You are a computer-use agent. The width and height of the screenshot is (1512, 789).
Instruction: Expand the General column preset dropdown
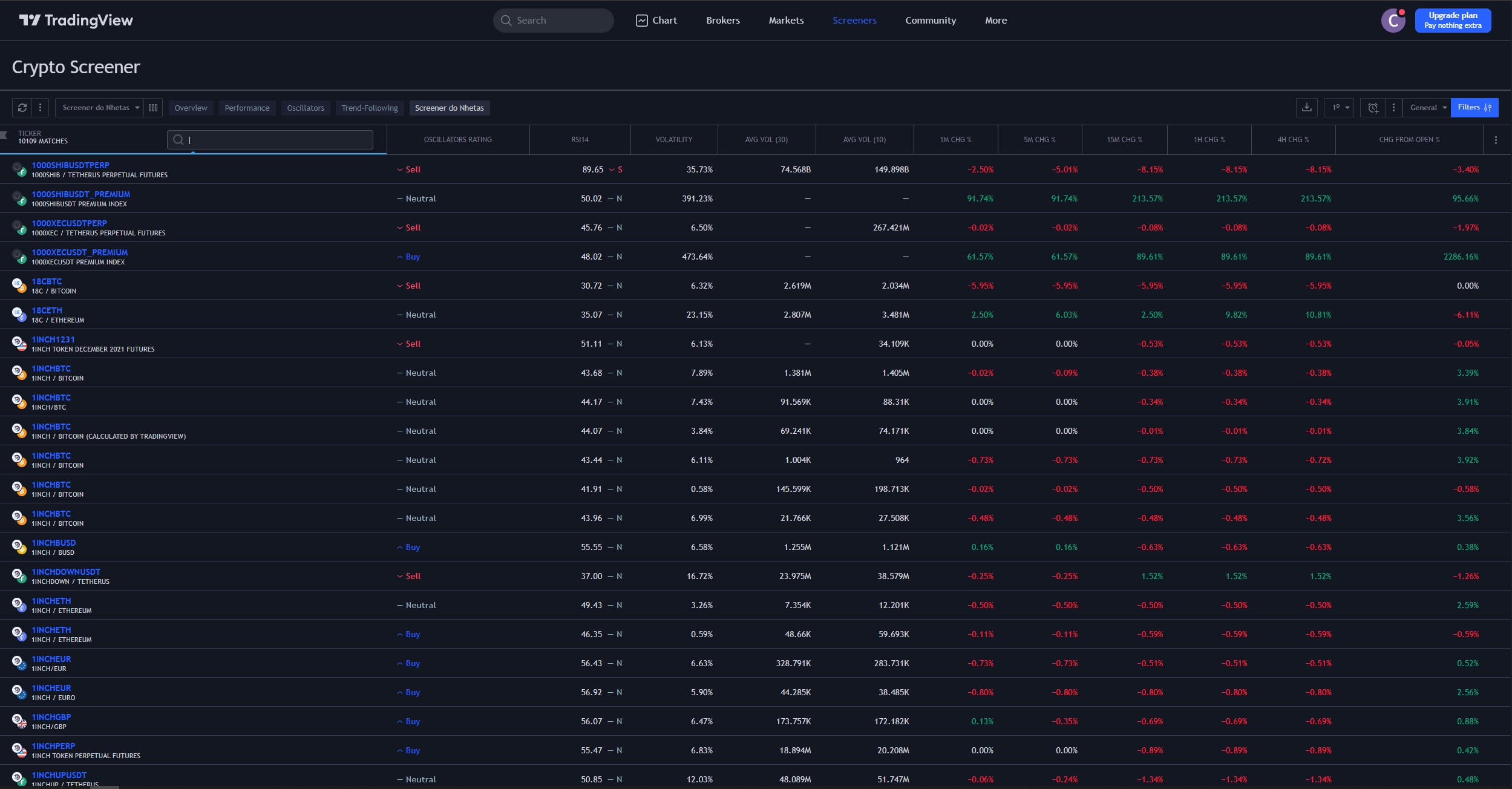[x=1426, y=107]
